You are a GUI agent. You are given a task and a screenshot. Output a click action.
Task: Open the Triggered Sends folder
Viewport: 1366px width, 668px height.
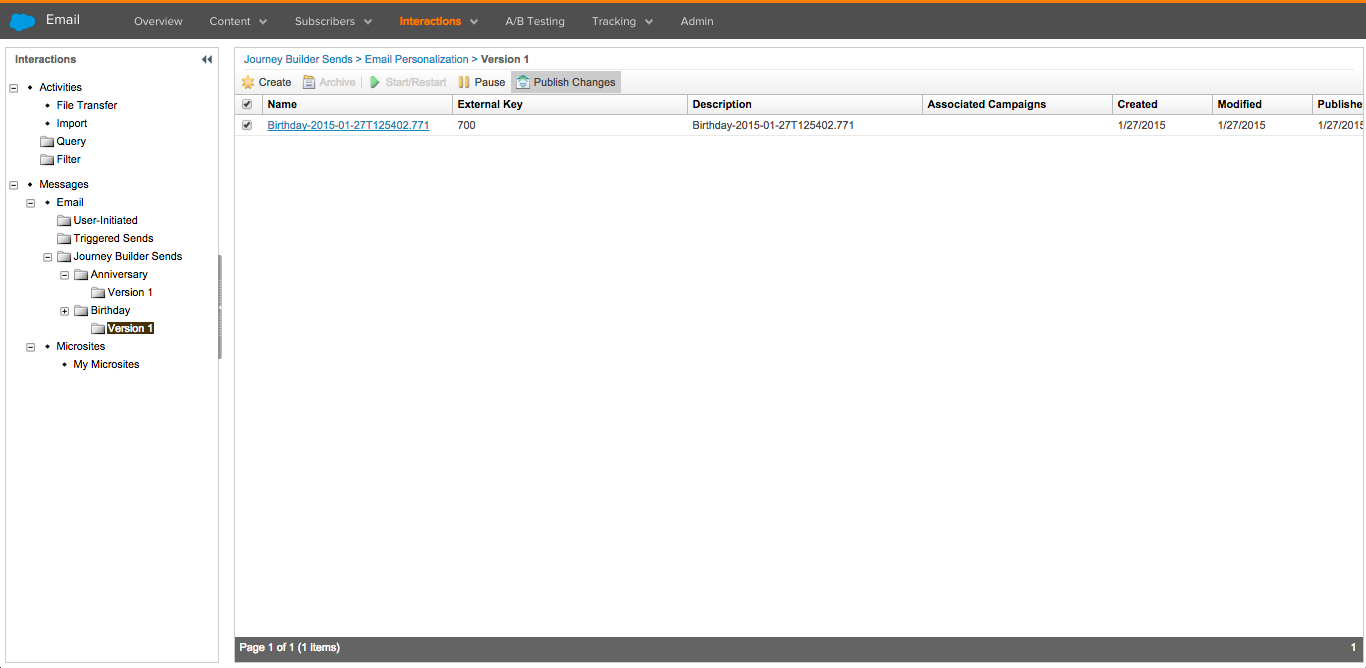tap(112, 238)
